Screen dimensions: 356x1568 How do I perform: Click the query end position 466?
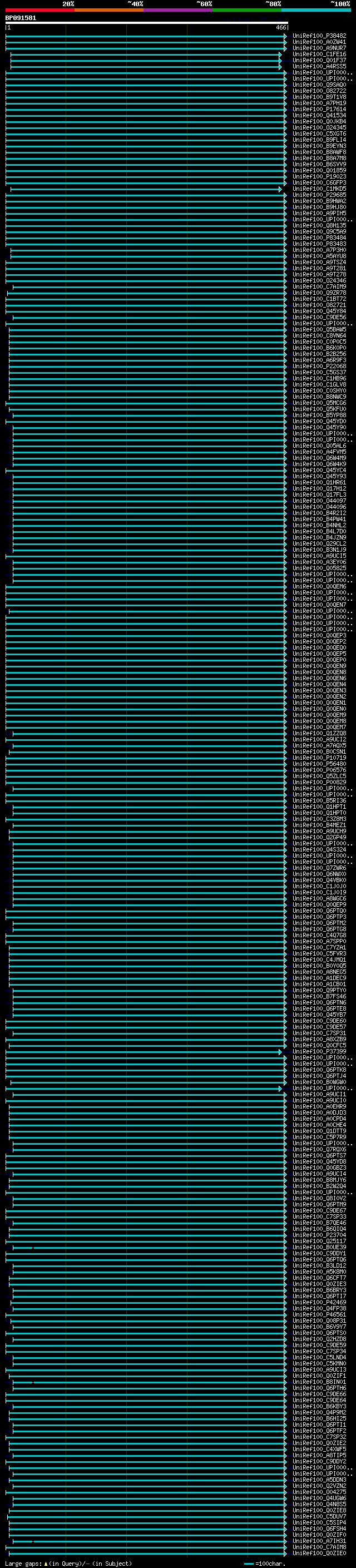280,27
